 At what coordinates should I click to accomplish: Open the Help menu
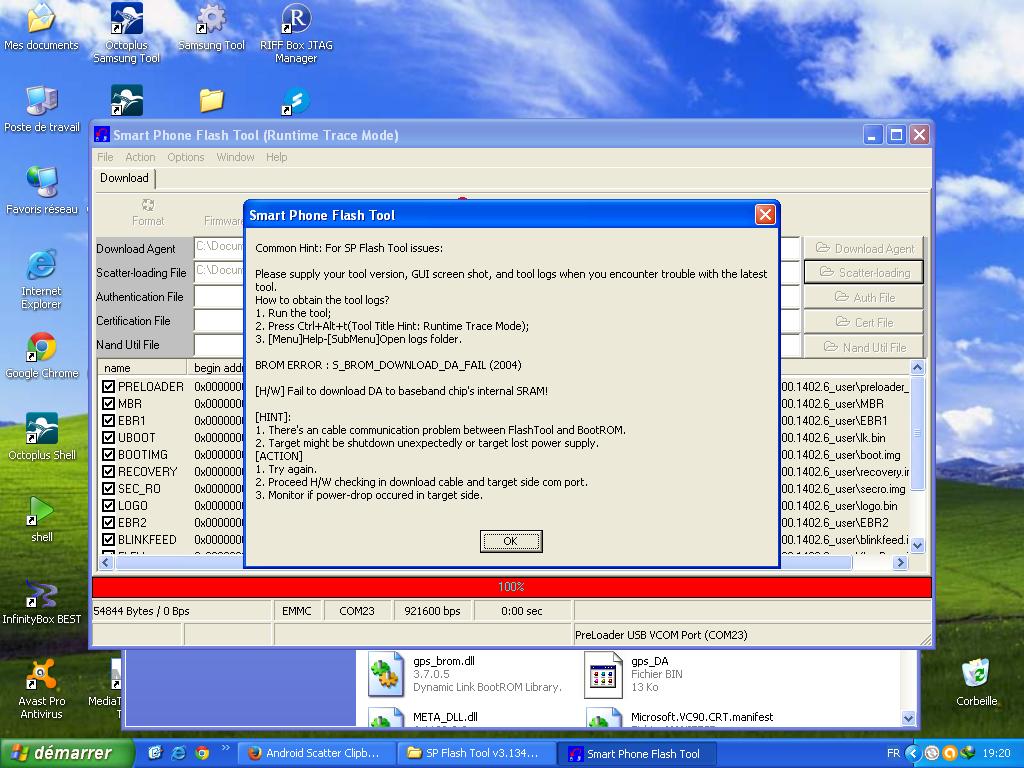click(276, 157)
